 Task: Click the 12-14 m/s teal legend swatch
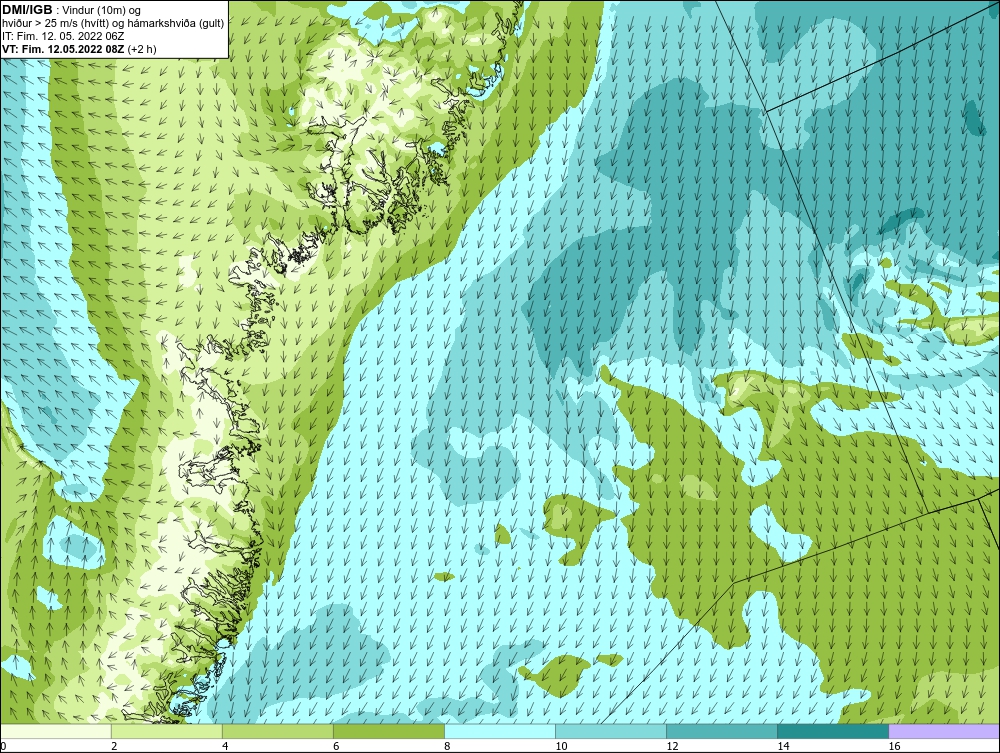(722, 731)
